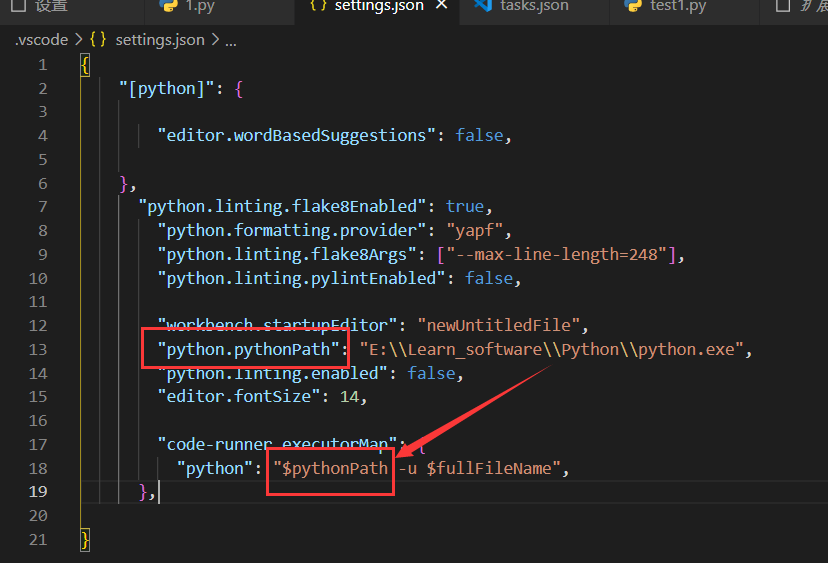Click the braces icon in the breadcrumb

98,40
